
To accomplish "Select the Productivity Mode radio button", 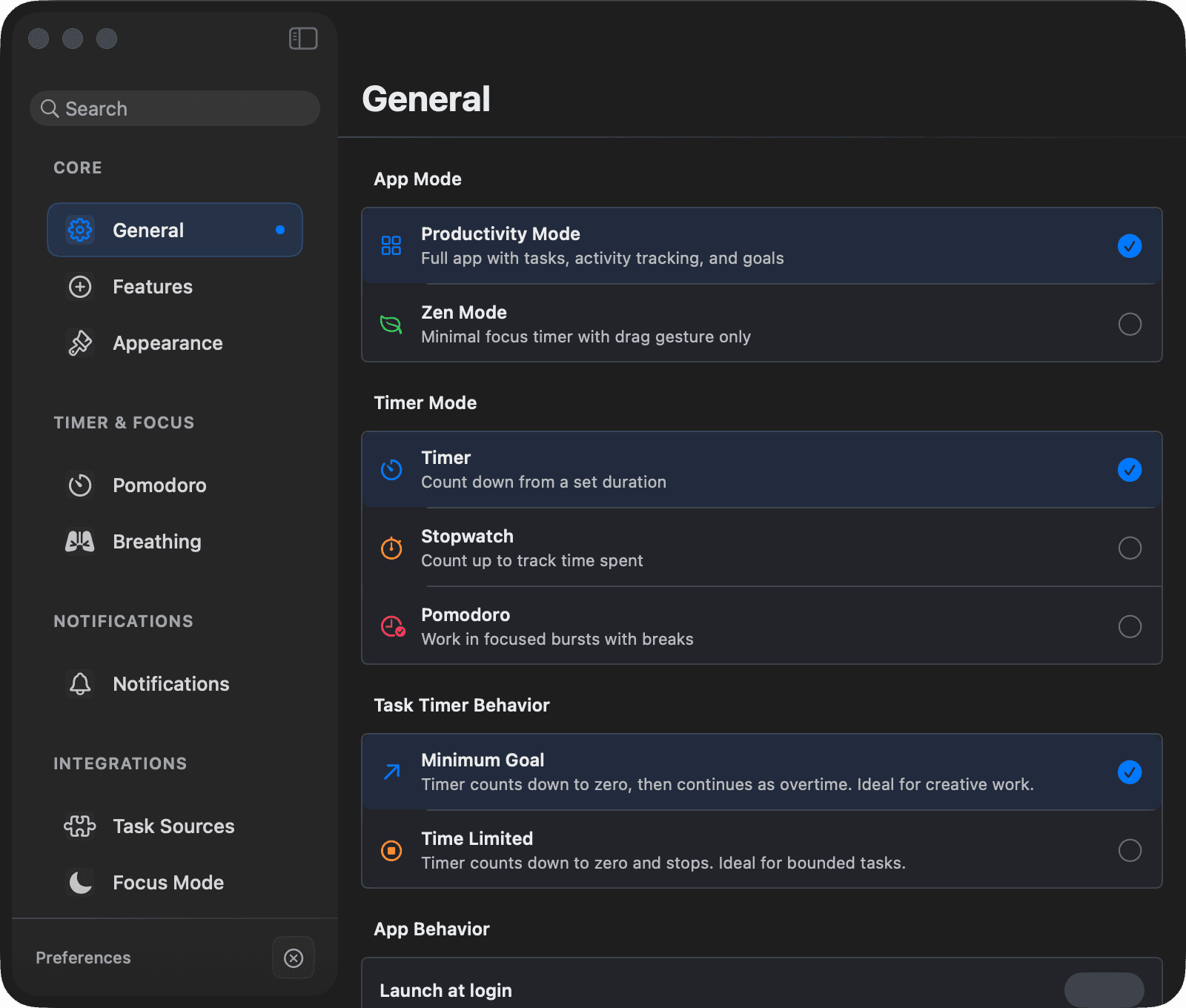I will (x=1130, y=245).
